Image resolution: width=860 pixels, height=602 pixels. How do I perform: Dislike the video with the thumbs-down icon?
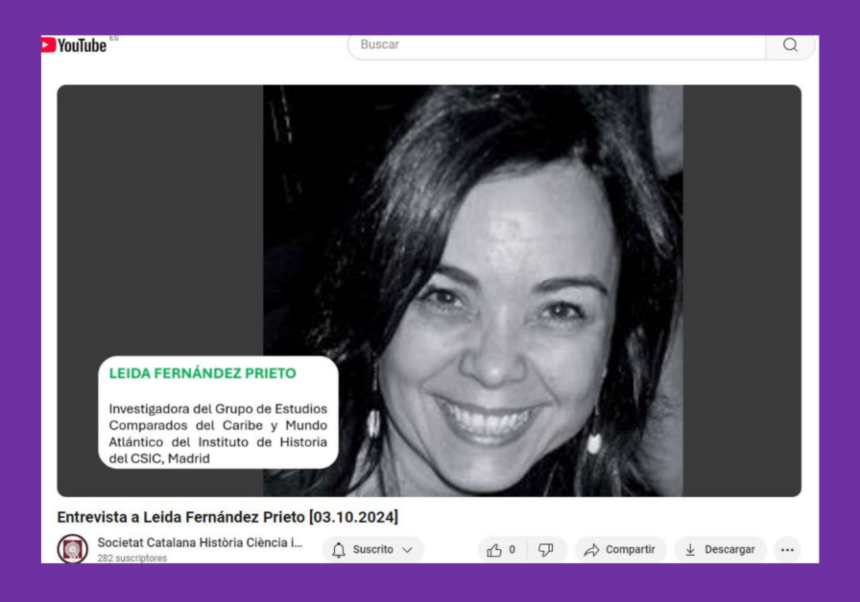(x=546, y=550)
